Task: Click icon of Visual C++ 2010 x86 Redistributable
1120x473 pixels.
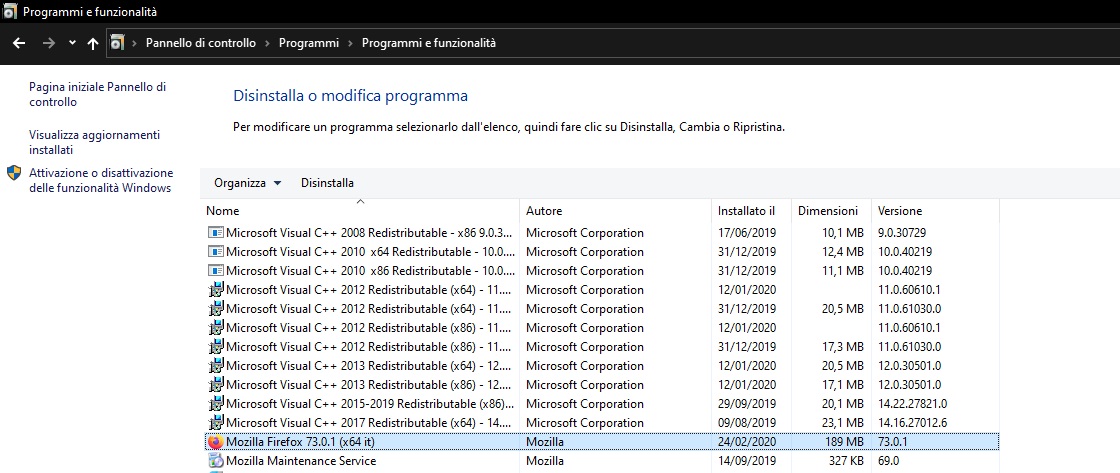Action: [x=216, y=271]
